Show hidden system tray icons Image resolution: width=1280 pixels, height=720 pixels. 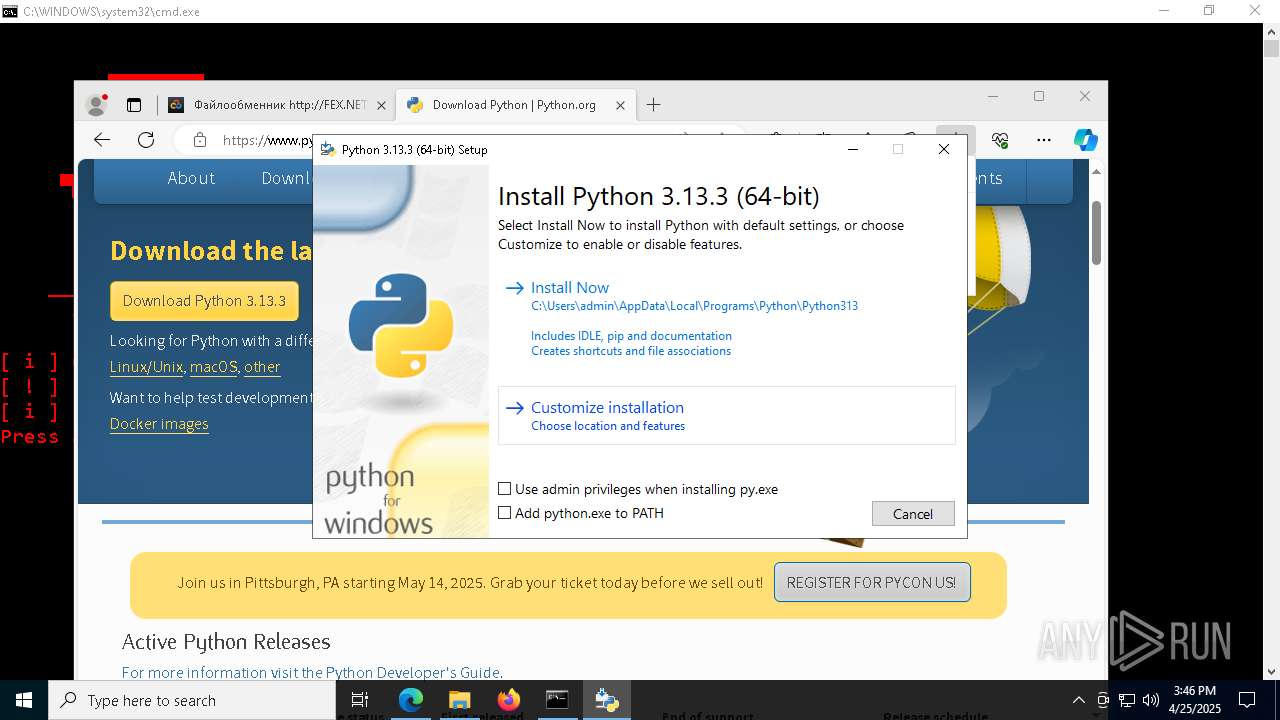tap(1078, 700)
